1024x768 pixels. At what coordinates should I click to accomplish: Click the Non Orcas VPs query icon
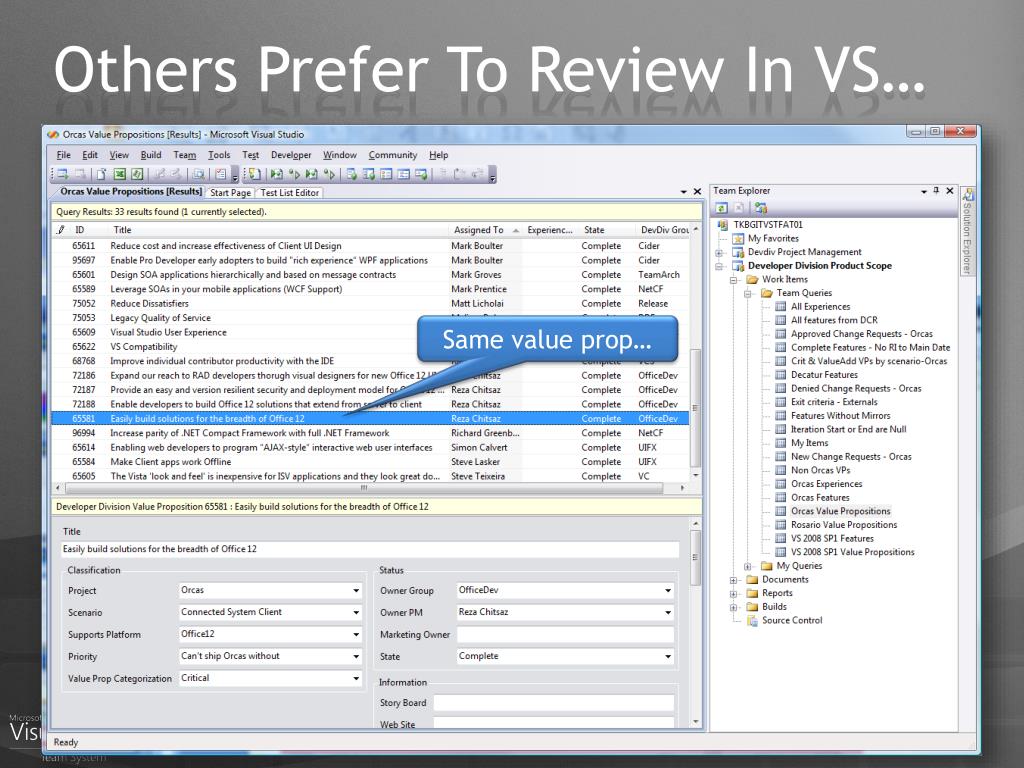[x=780, y=470]
